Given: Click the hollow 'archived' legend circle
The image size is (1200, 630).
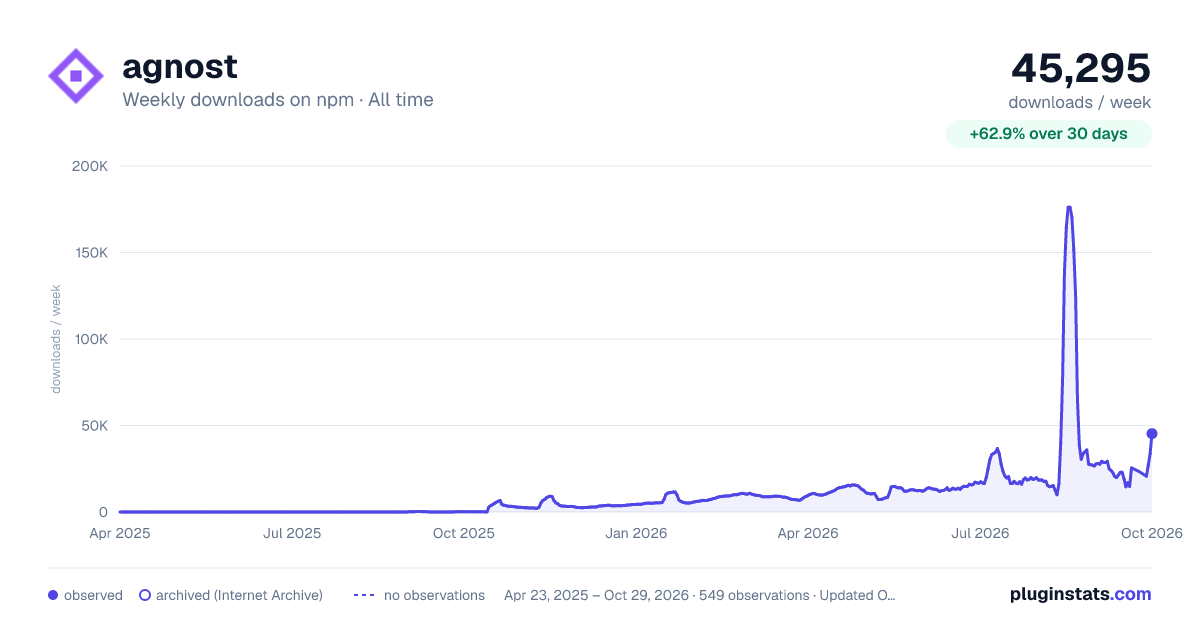Looking at the screenshot, I should pos(144,595).
